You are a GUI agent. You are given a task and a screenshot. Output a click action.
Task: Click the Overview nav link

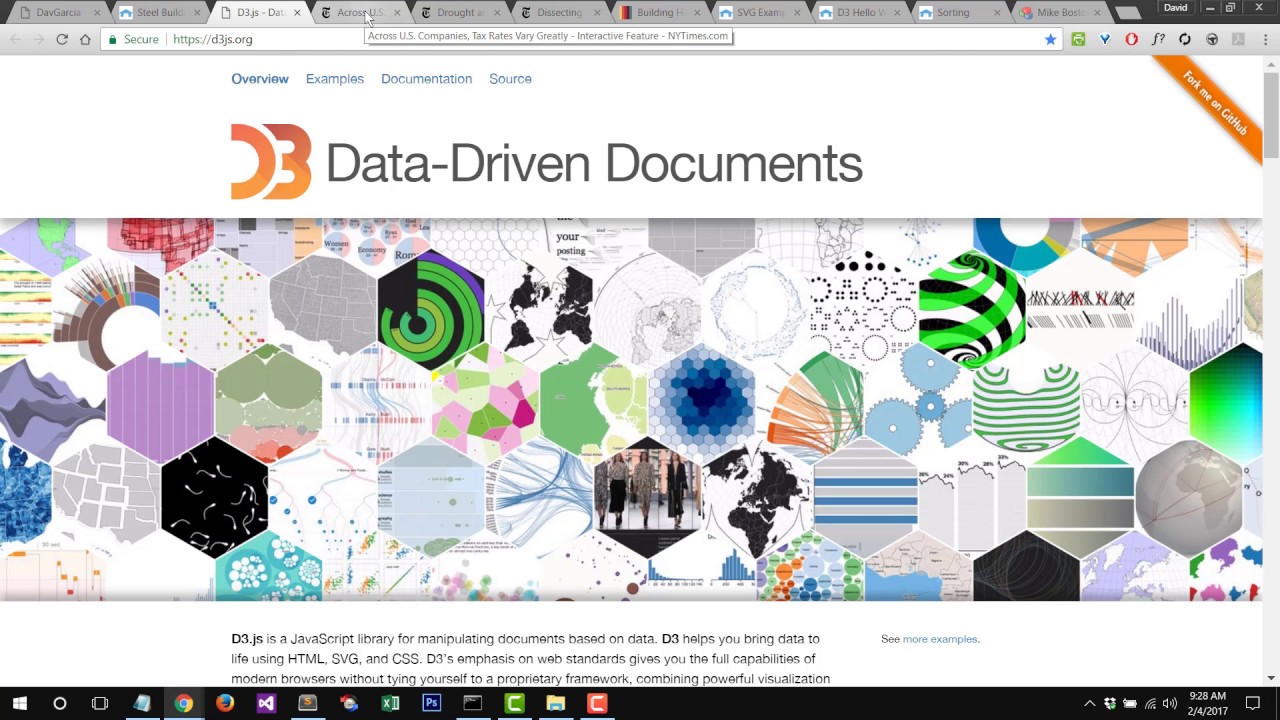tap(260, 79)
